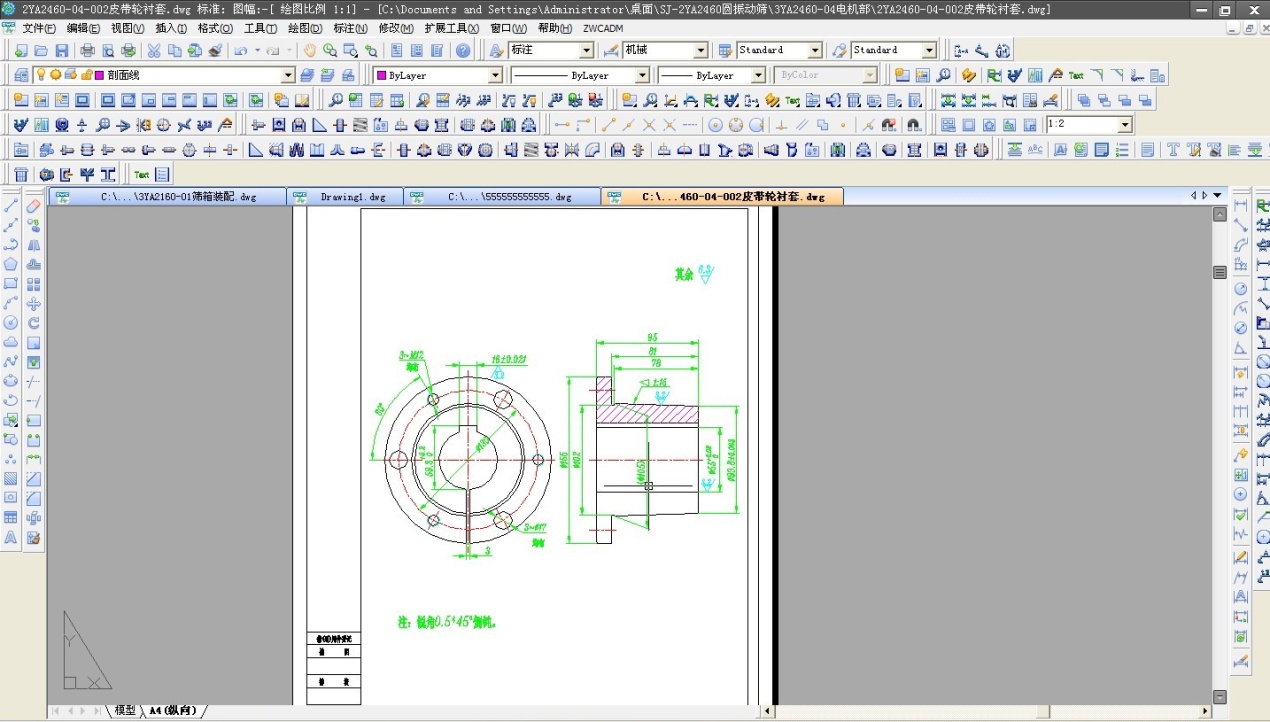
Task: Toggle the layer freeze sun icon
Action: point(55,75)
